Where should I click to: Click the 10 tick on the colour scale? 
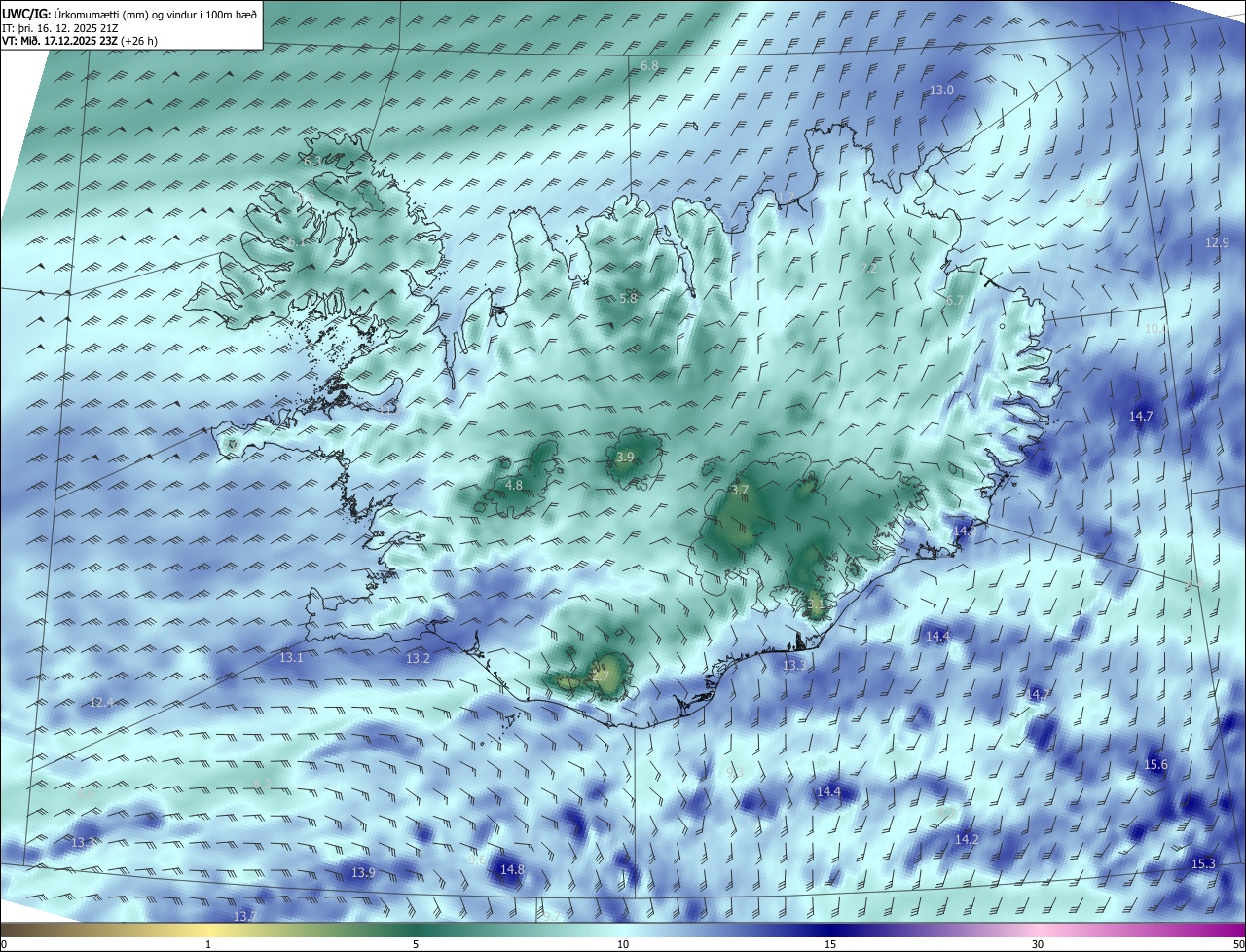[623, 944]
